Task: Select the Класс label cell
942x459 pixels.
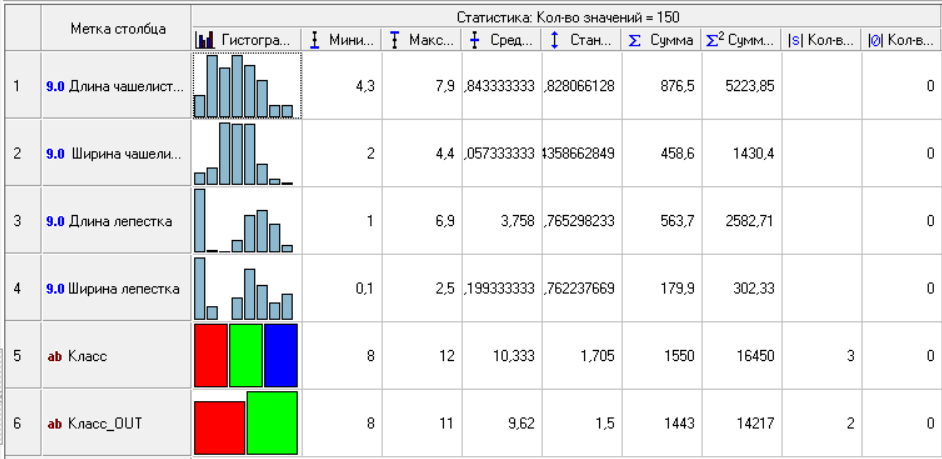Action: 117,356
